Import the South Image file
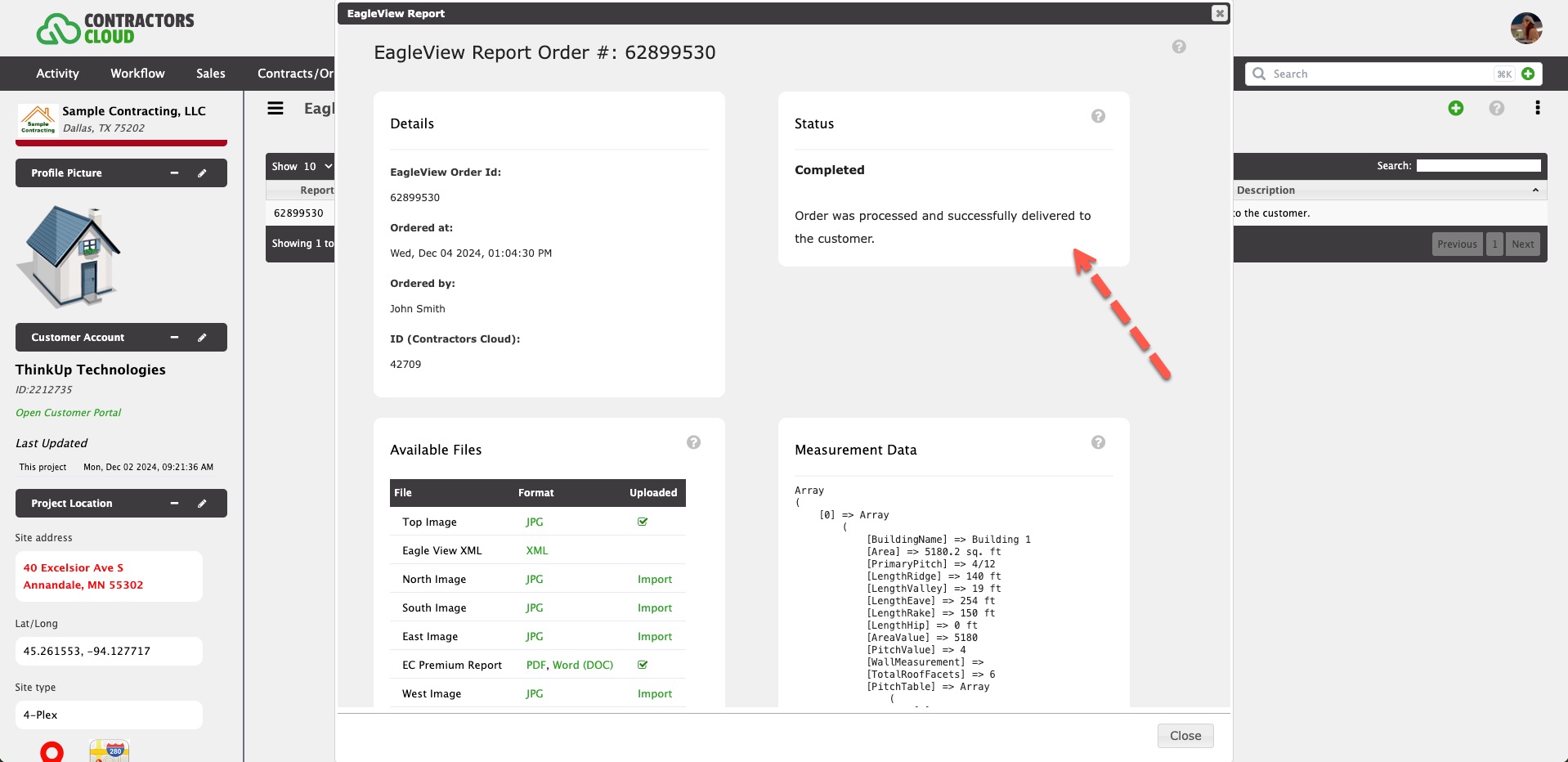This screenshot has height=762, width=1568. 655,607
